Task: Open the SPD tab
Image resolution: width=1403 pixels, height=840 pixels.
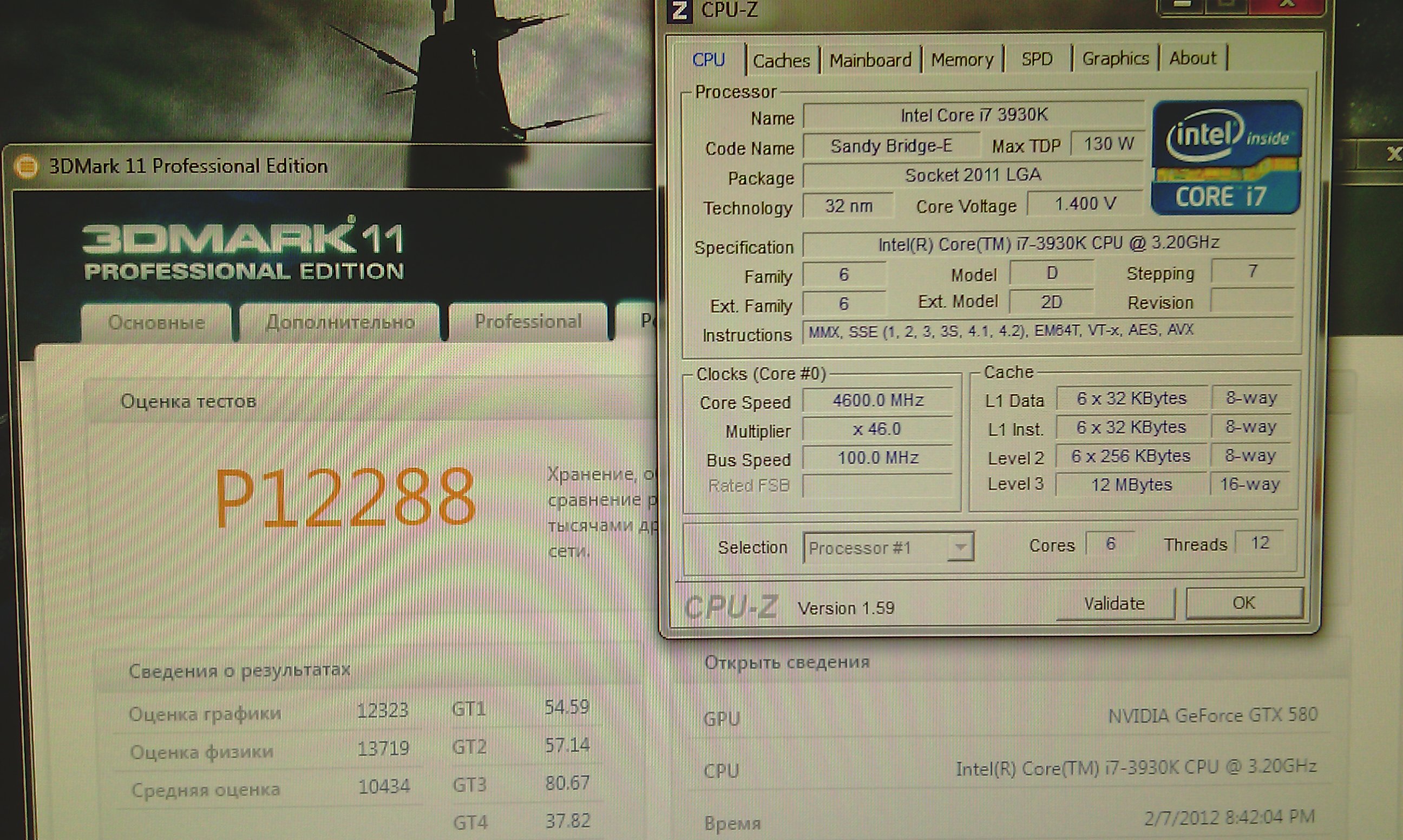Action: [1037, 59]
